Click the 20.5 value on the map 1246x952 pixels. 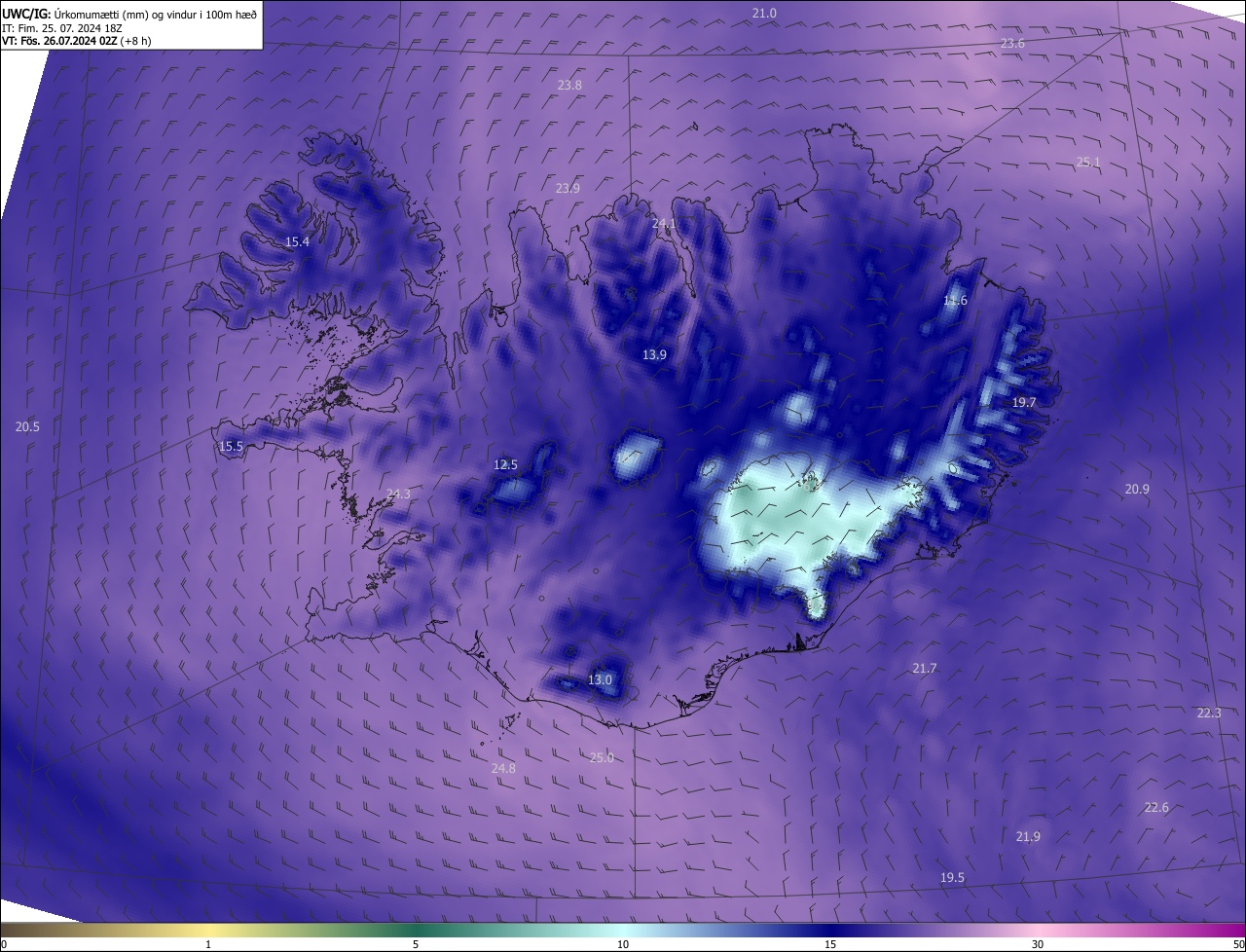point(27,427)
